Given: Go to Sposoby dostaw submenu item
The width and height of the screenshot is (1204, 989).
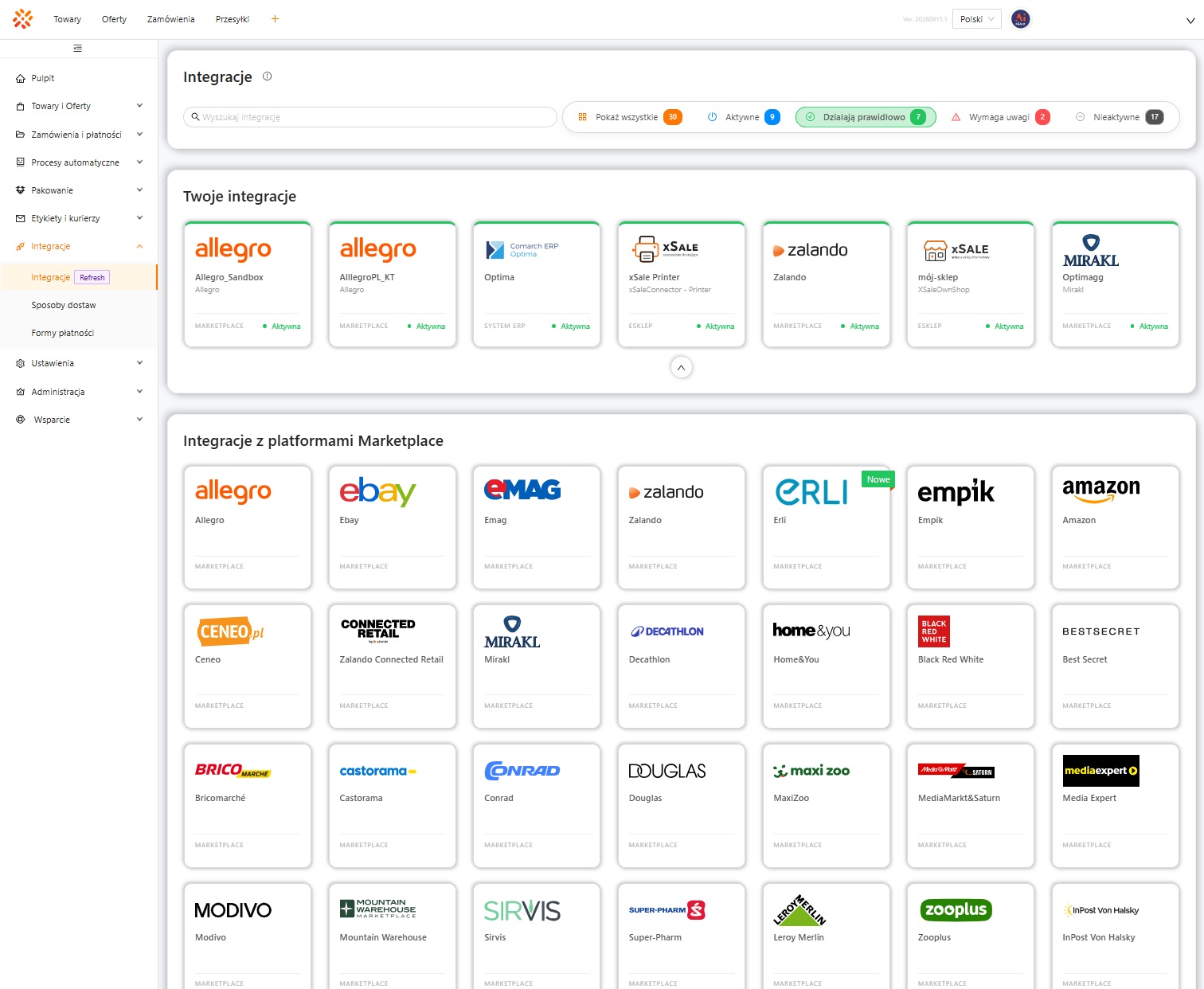Looking at the screenshot, I should pyautogui.click(x=64, y=305).
